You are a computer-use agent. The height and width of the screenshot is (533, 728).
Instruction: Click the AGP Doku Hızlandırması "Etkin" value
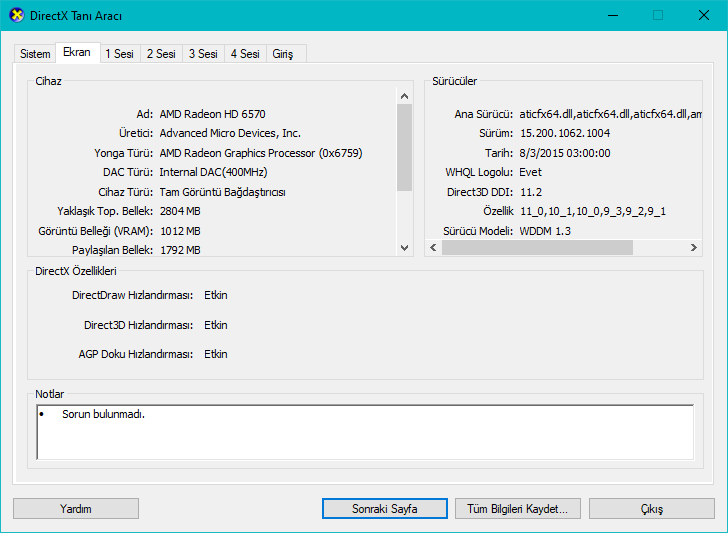pyautogui.click(x=216, y=354)
